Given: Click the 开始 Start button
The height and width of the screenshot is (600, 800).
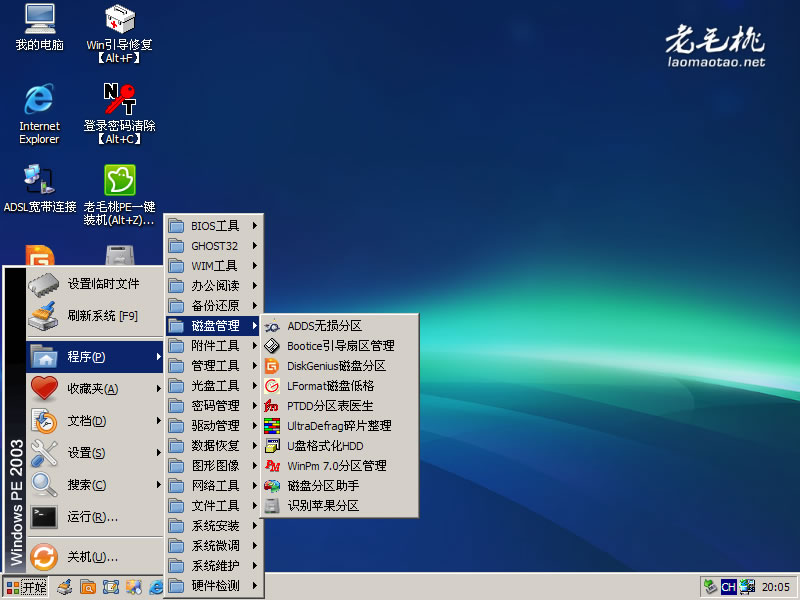Looking at the screenshot, I should click(26, 587).
